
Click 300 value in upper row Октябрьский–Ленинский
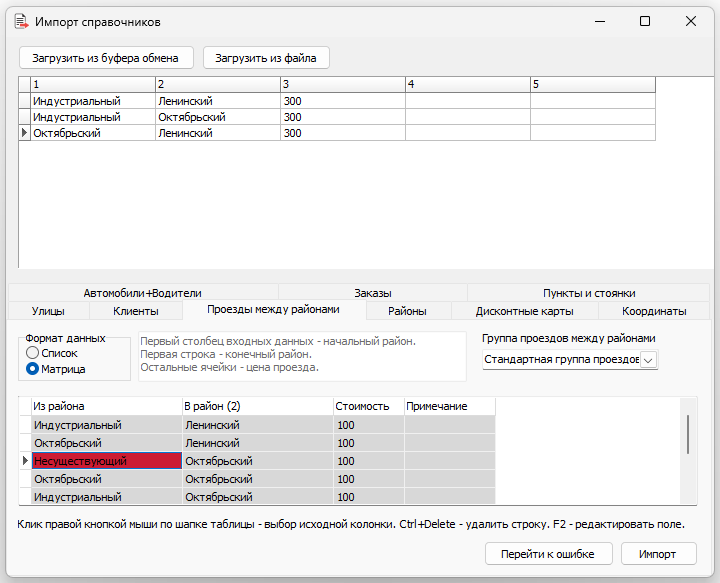tap(343, 133)
